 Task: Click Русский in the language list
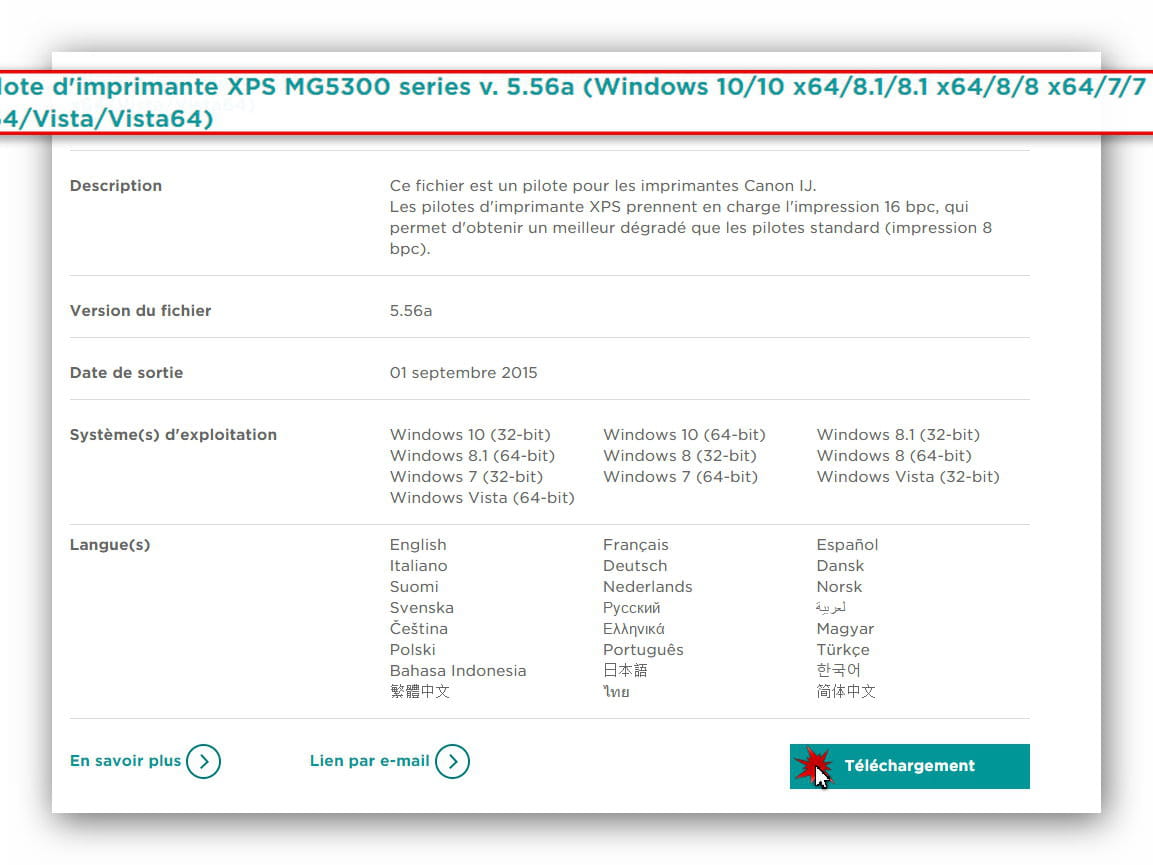pyautogui.click(x=631, y=608)
